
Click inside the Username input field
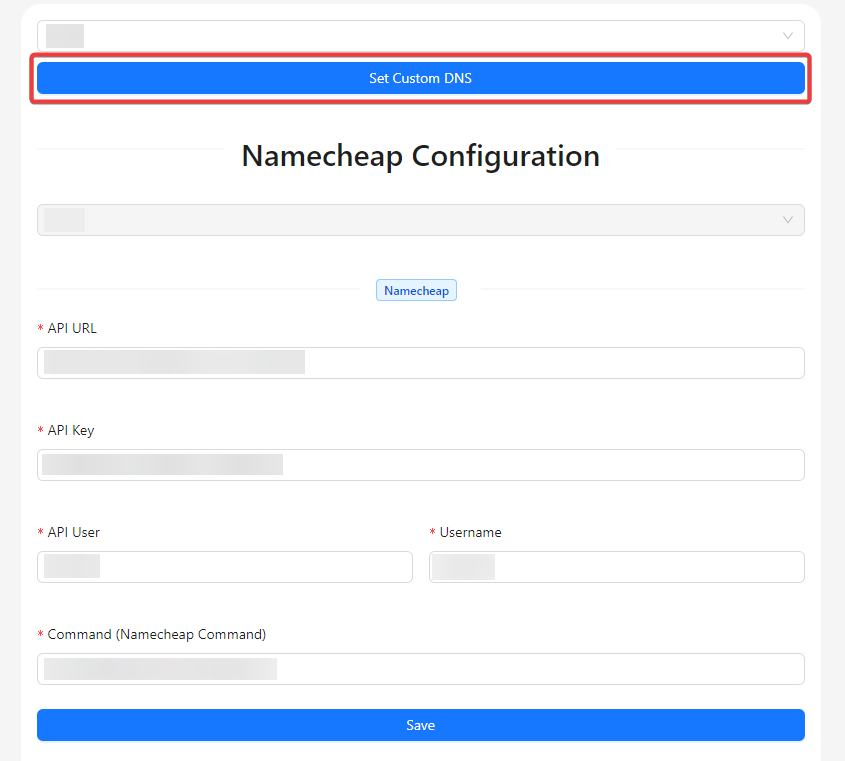pyautogui.click(x=616, y=566)
